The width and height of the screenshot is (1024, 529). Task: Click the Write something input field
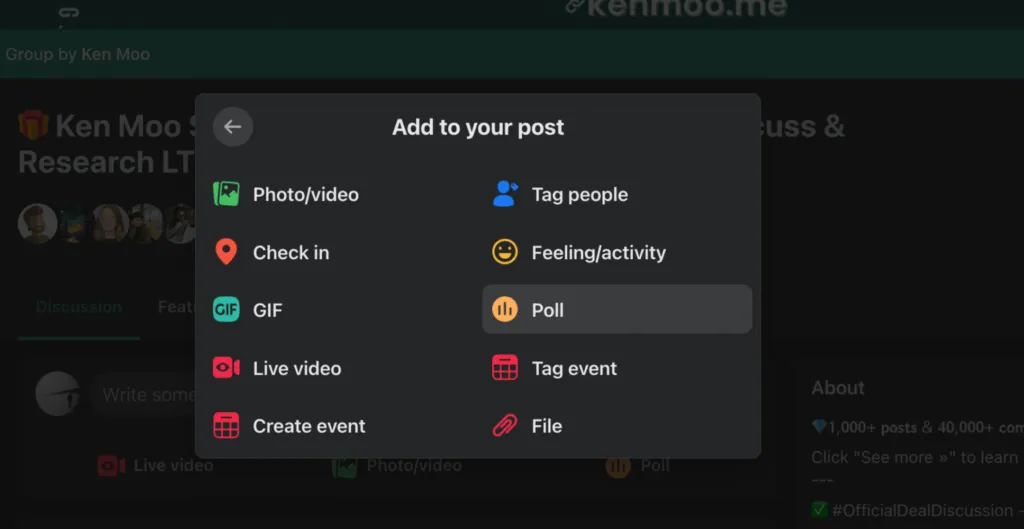(145, 395)
